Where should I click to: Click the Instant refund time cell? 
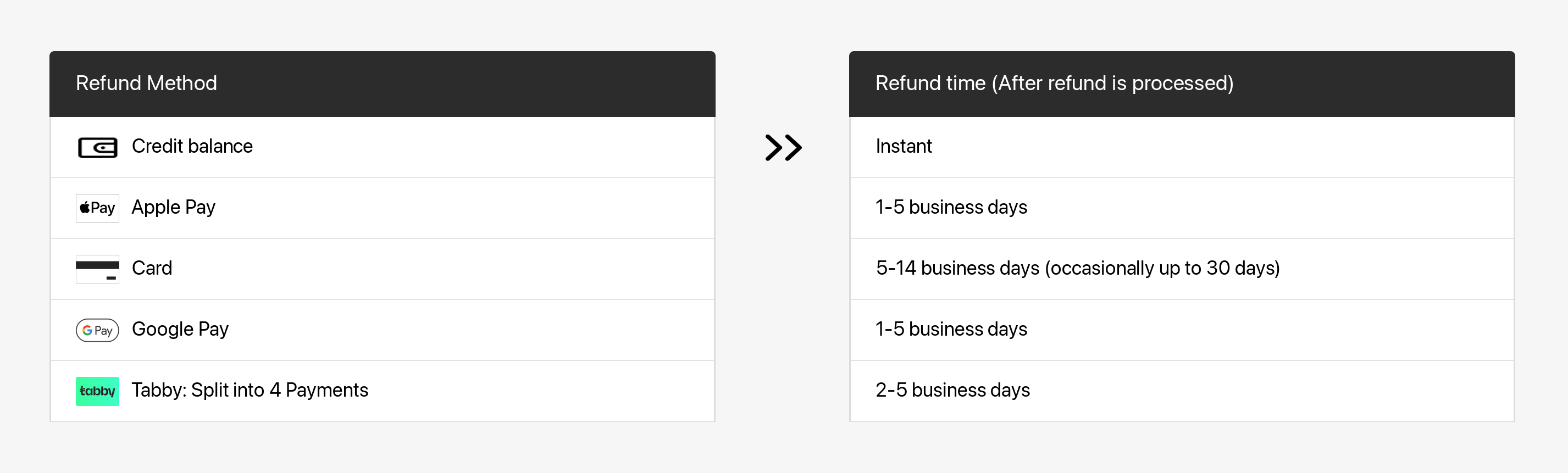pos(904,147)
